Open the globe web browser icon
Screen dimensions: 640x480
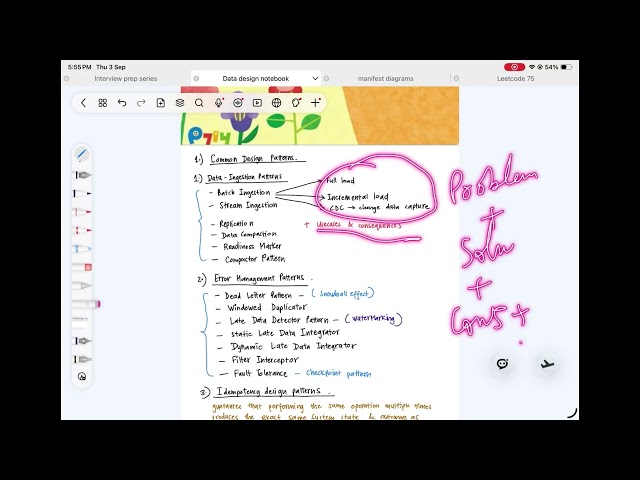[276, 103]
